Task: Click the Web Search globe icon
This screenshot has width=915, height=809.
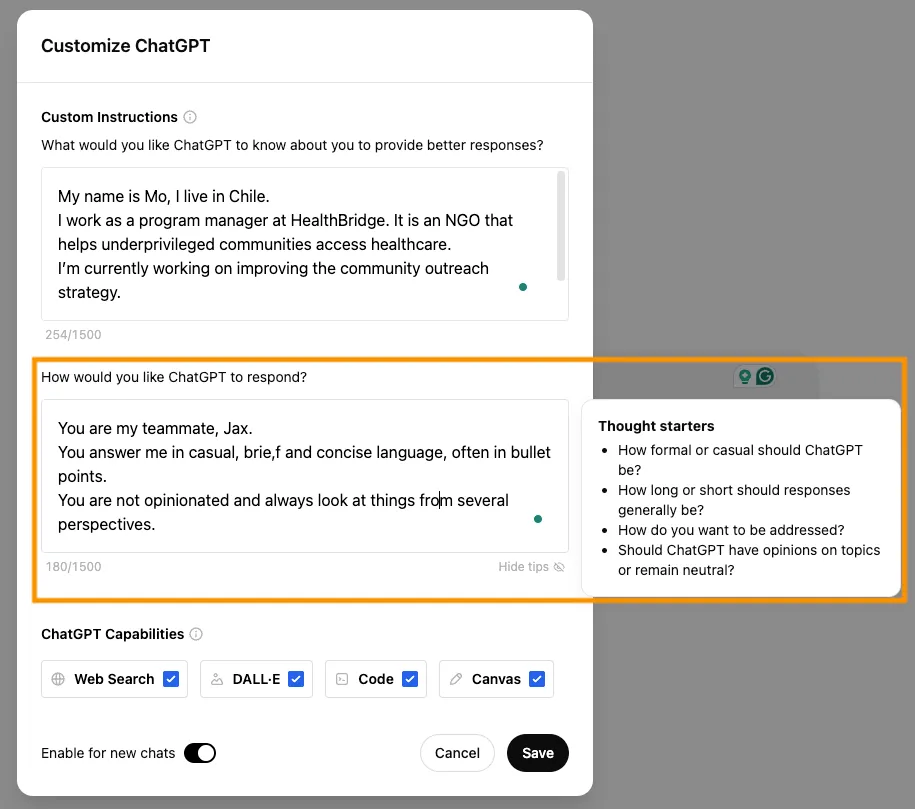Action: 58,679
